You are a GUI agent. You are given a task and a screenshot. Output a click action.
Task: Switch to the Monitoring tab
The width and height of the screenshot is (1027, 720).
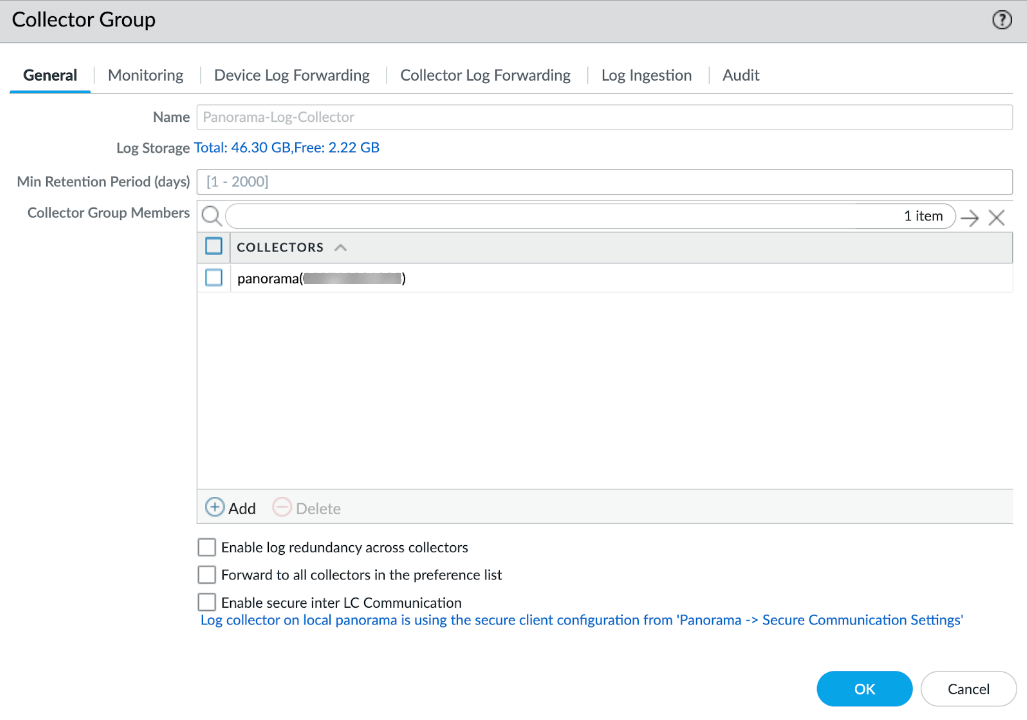pos(145,75)
